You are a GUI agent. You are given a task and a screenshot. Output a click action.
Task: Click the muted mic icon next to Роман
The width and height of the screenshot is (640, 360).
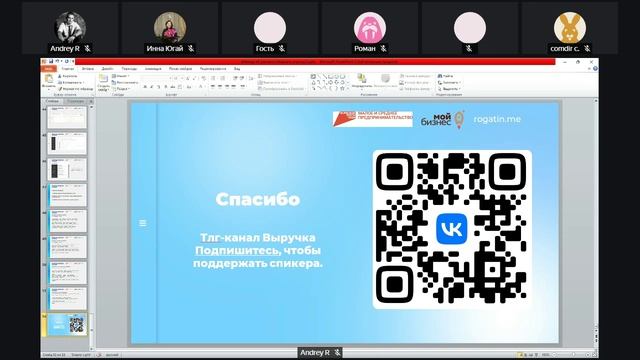pos(383,49)
